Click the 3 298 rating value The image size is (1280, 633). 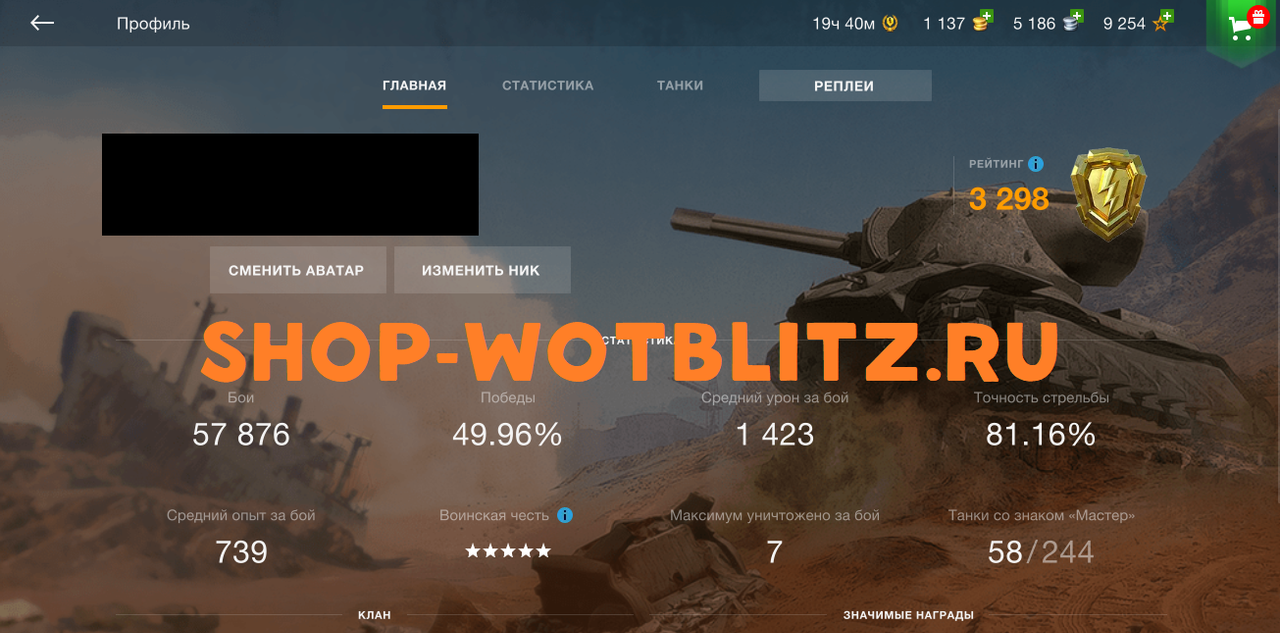click(1009, 199)
